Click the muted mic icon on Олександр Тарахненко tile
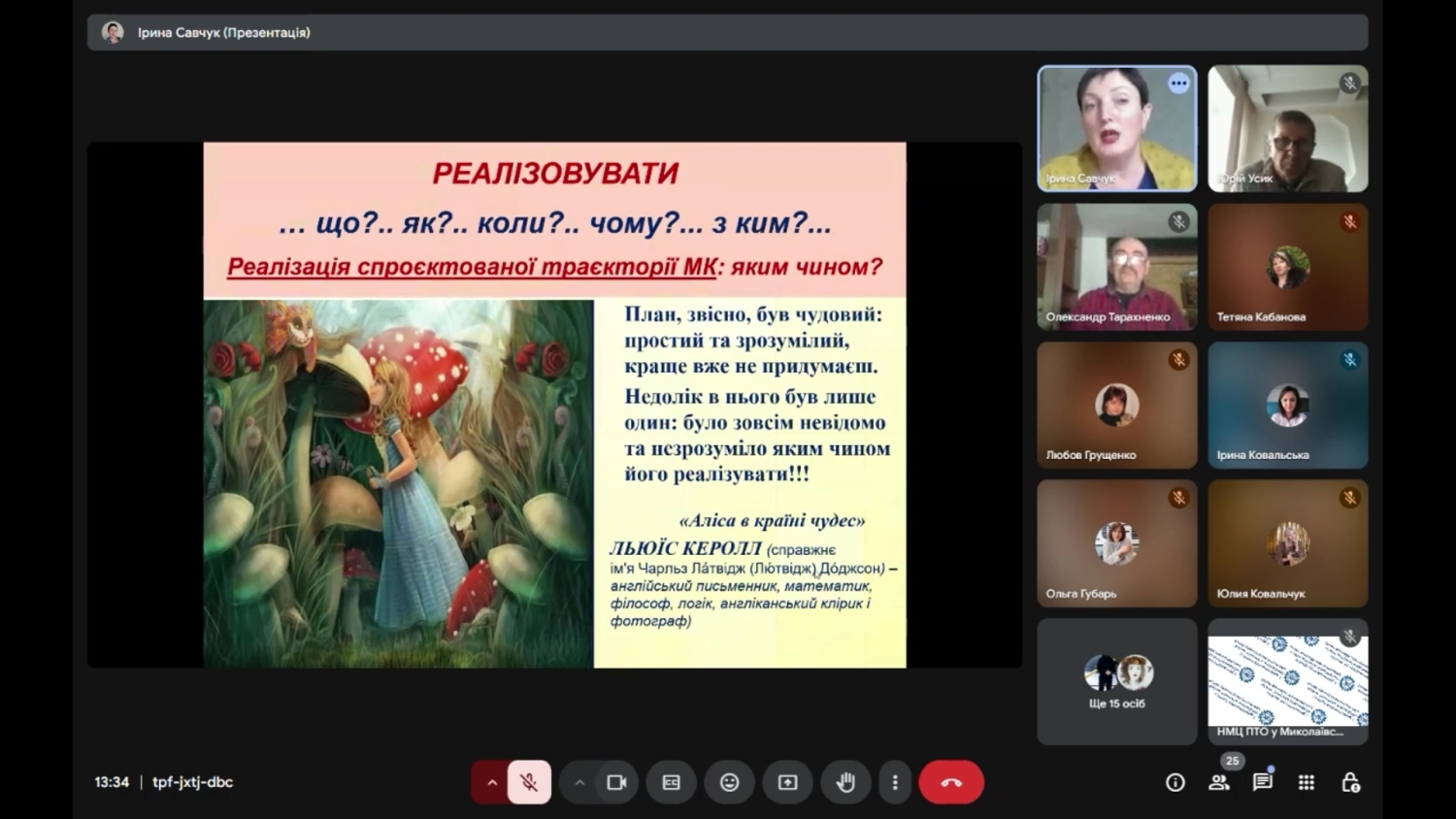Image resolution: width=1456 pixels, height=819 pixels. tap(1178, 222)
